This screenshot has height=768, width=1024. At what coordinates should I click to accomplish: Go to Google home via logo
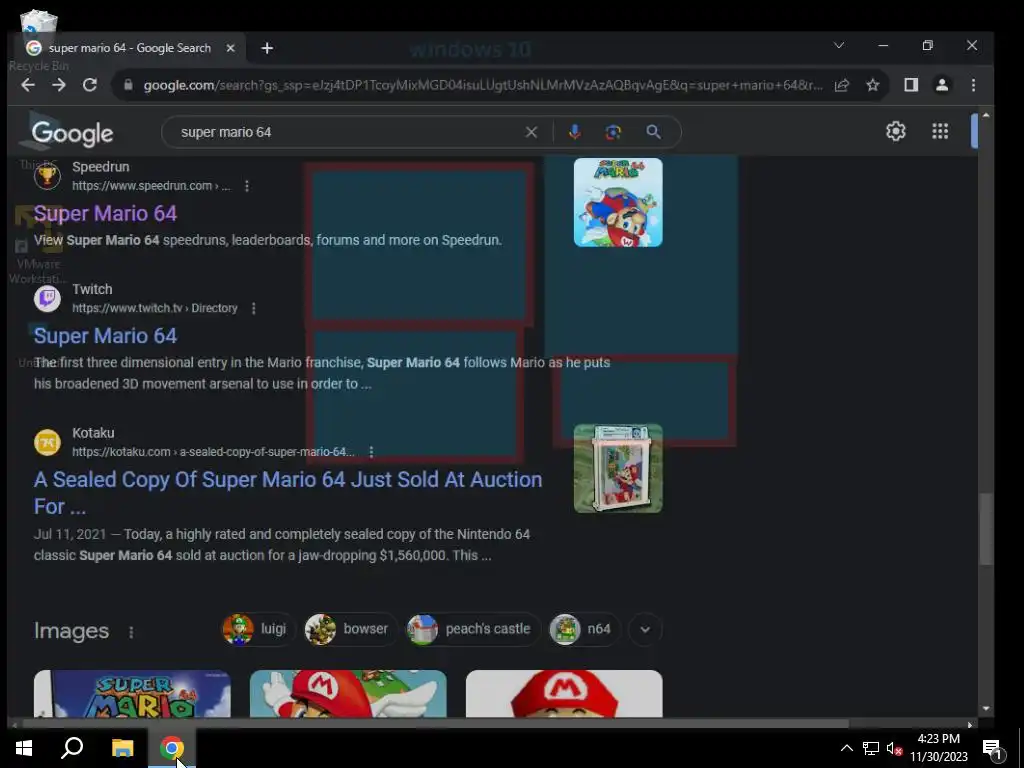click(72, 133)
